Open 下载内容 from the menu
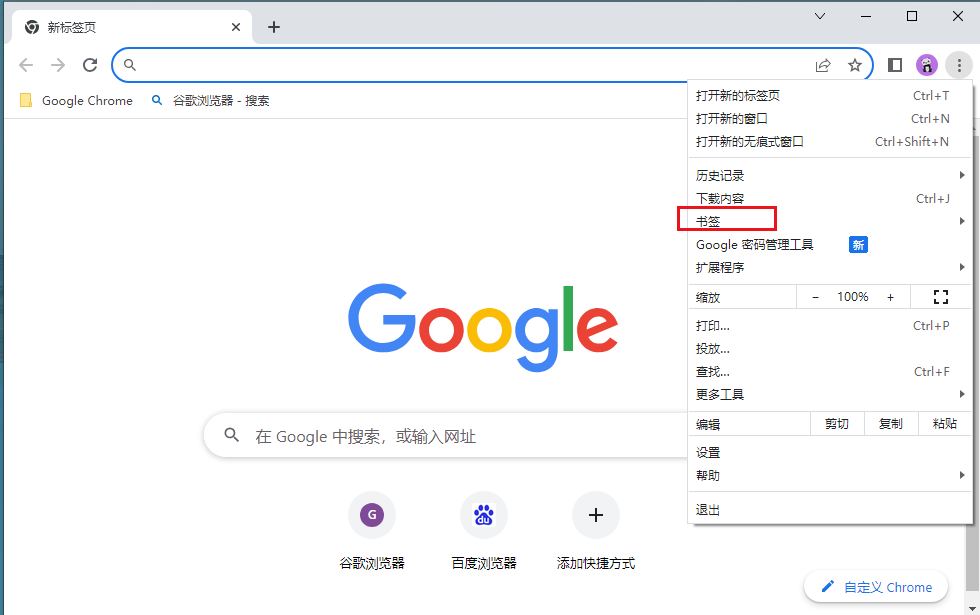 click(x=830, y=199)
